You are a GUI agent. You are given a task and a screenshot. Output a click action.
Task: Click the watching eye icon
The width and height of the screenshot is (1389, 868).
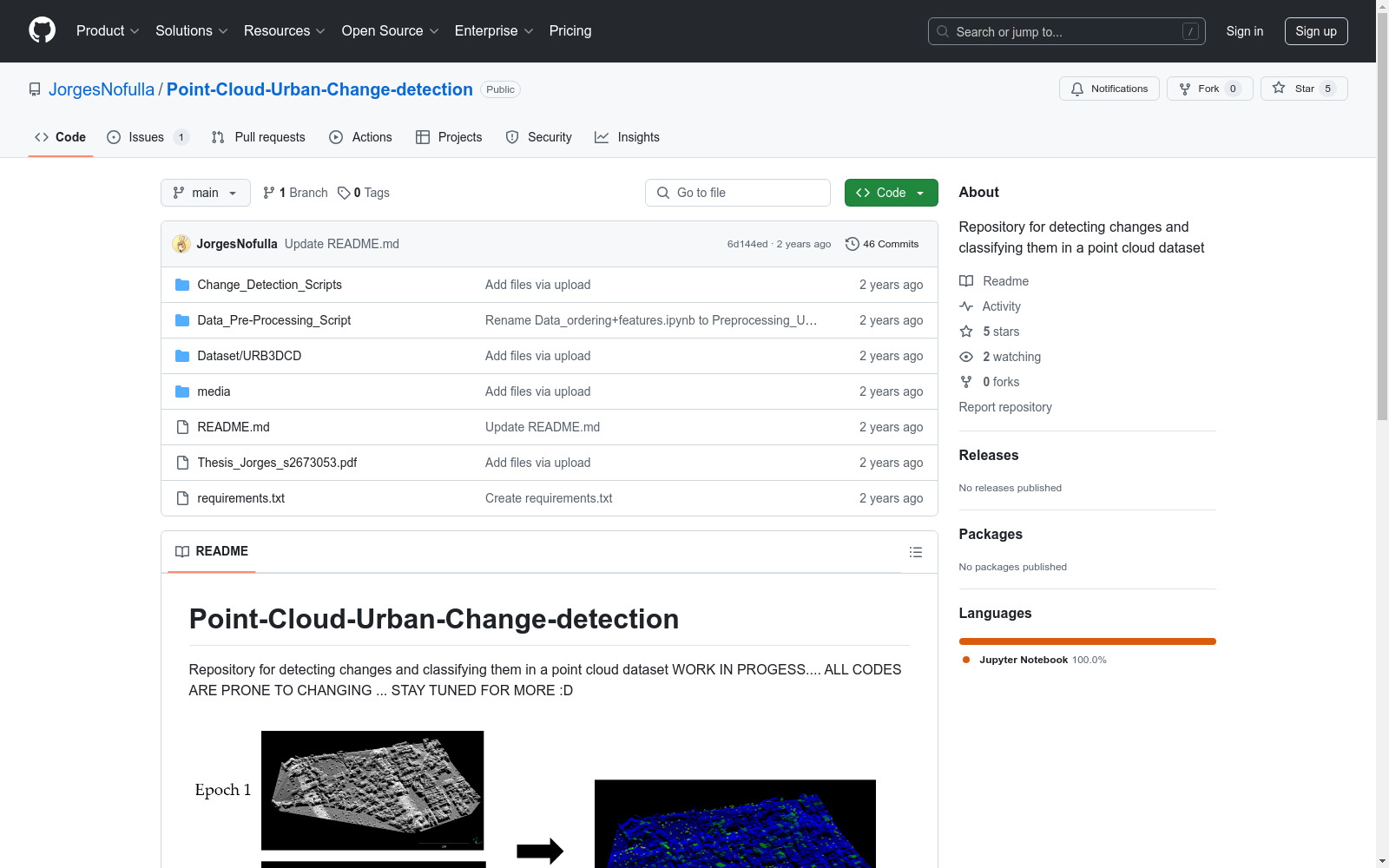(x=966, y=357)
